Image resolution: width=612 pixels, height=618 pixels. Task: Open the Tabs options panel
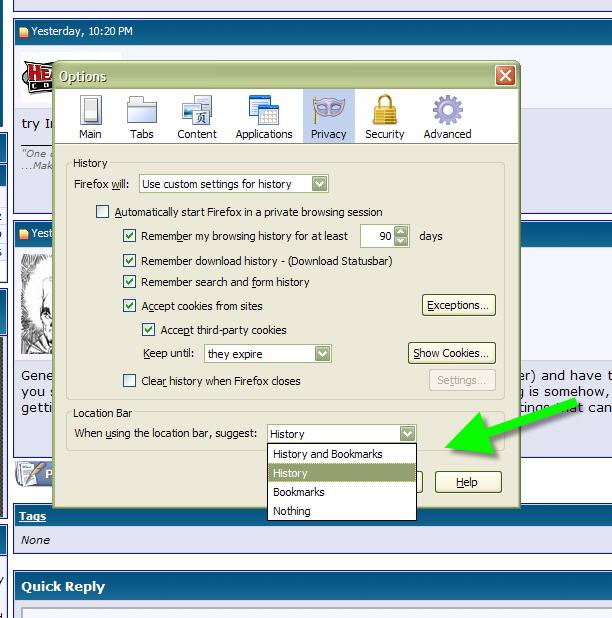[x=141, y=117]
